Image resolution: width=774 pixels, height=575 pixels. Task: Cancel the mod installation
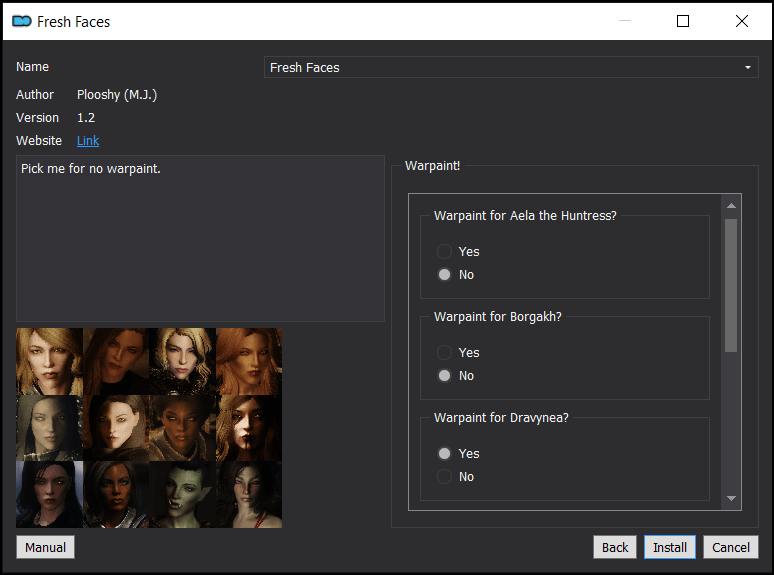pos(731,547)
